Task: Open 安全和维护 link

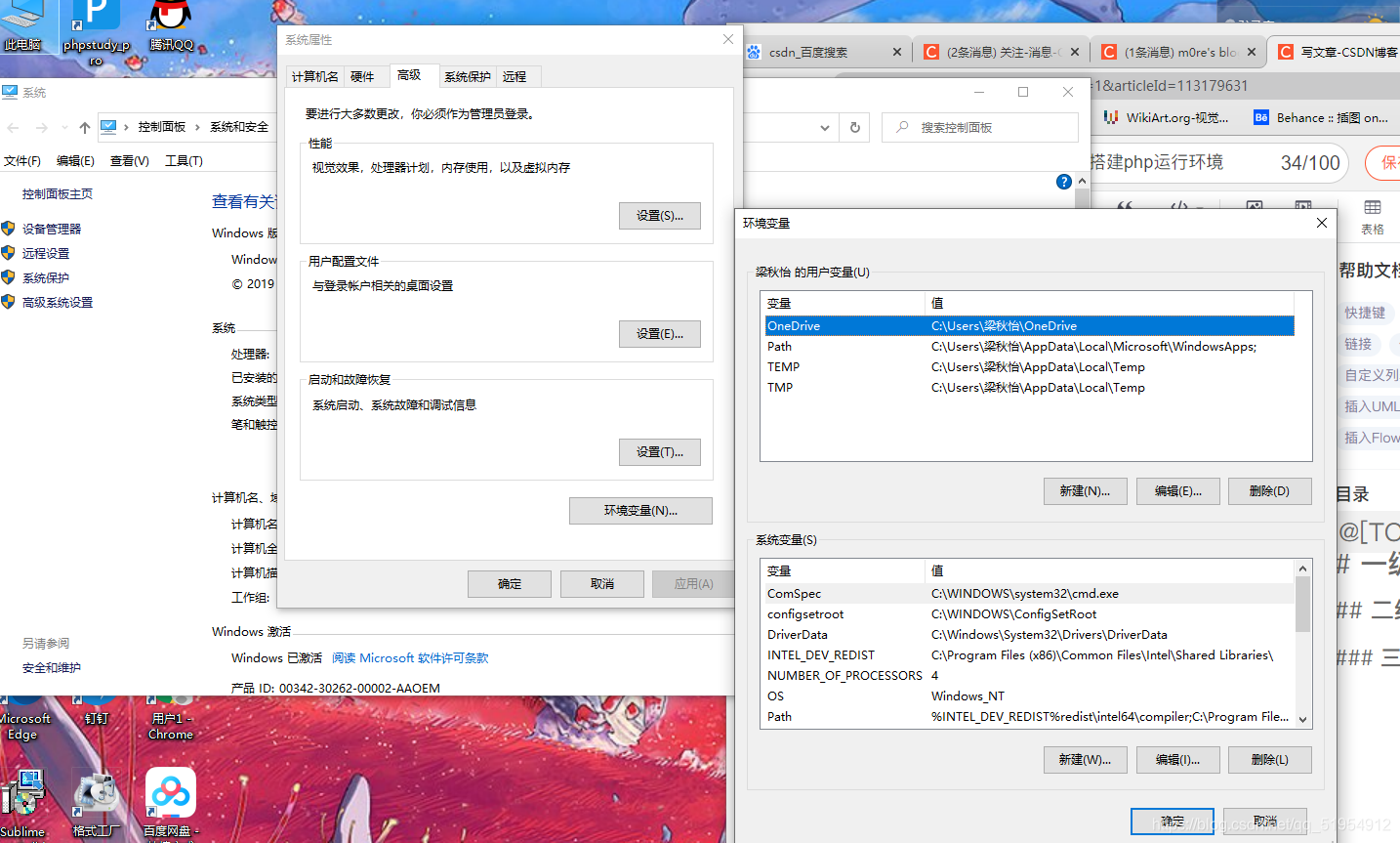Action: click(52, 668)
